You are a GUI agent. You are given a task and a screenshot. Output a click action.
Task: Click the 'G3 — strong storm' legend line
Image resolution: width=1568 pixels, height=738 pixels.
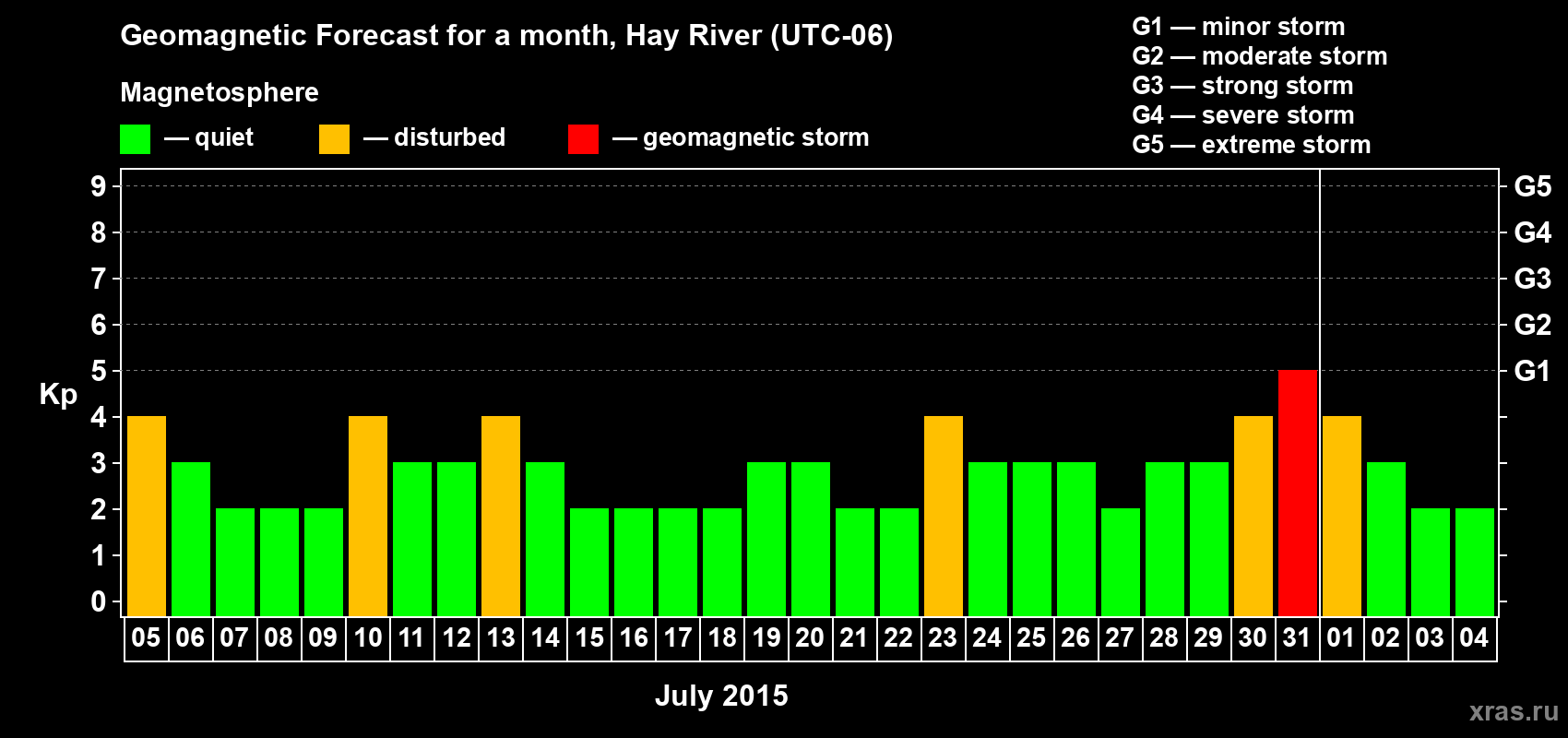coord(1242,86)
